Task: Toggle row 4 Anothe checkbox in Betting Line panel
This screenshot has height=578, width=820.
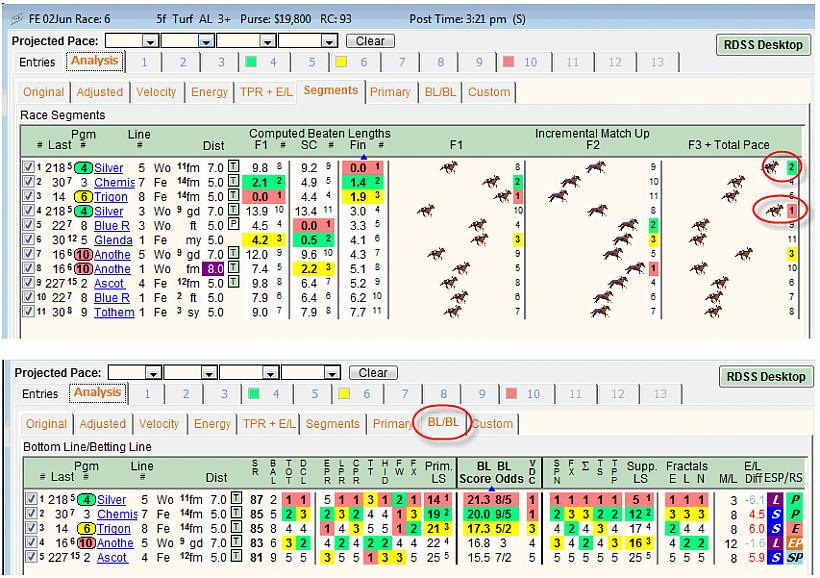Action: 31,543
